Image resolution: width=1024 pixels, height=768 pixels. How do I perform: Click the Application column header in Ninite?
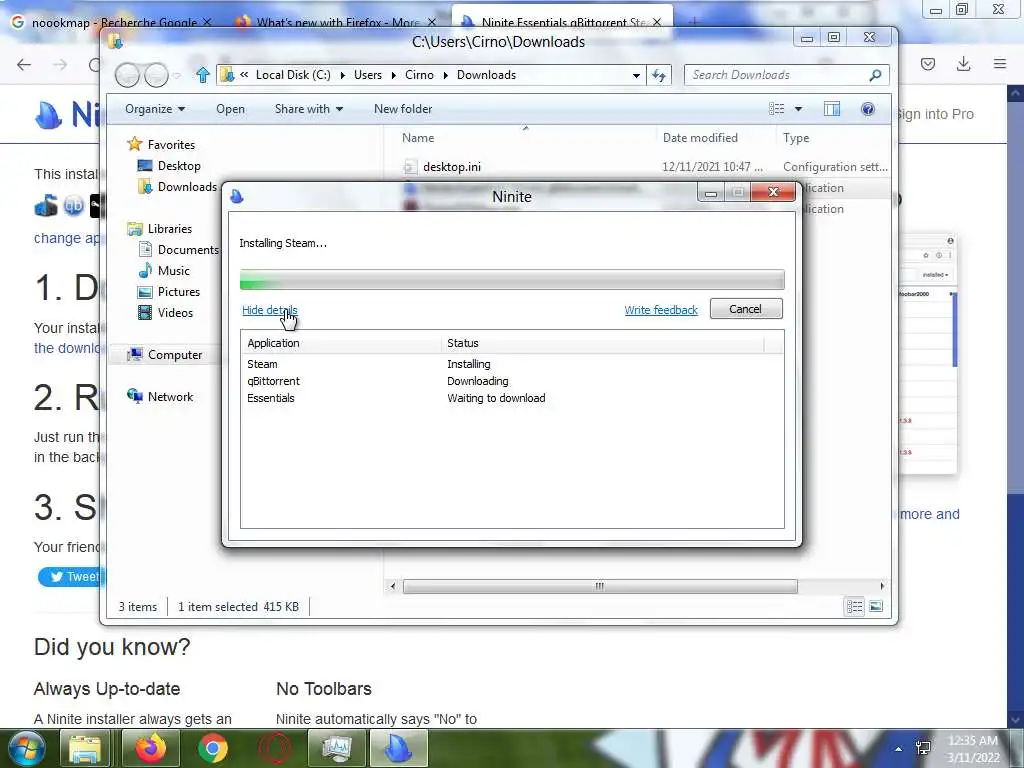342,344
